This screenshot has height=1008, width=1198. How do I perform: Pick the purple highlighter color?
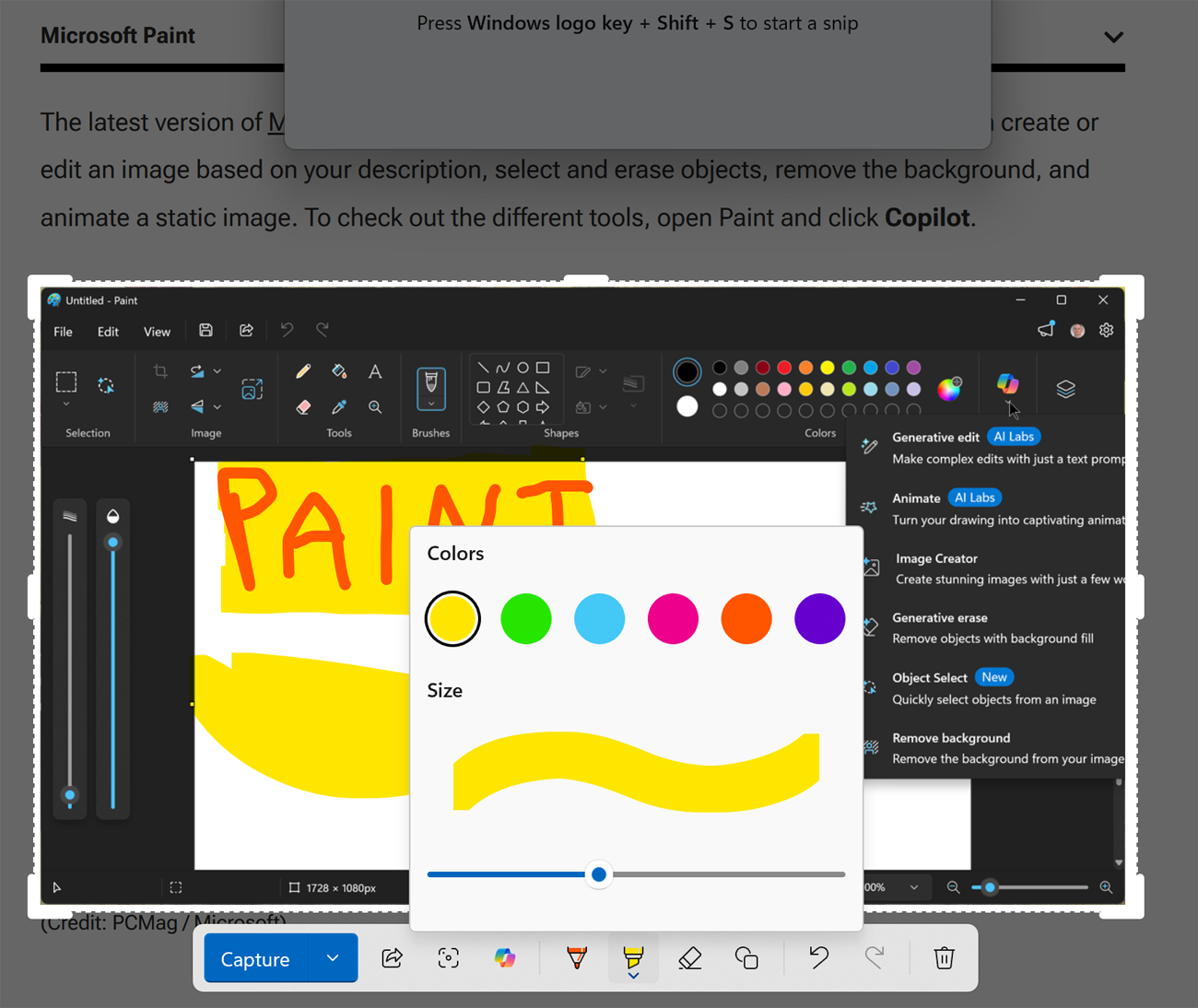tap(819, 618)
